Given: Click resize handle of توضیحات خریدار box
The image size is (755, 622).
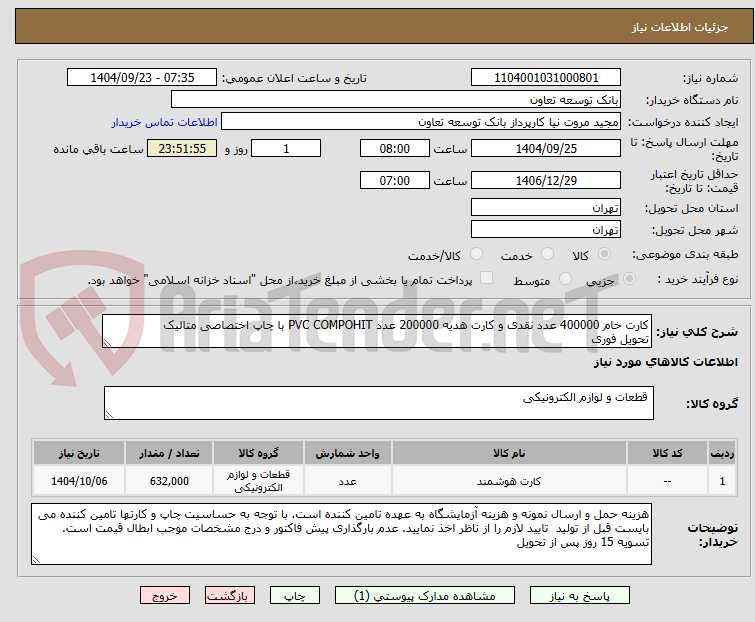Looking at the screenshot, I should click(36, 559).
